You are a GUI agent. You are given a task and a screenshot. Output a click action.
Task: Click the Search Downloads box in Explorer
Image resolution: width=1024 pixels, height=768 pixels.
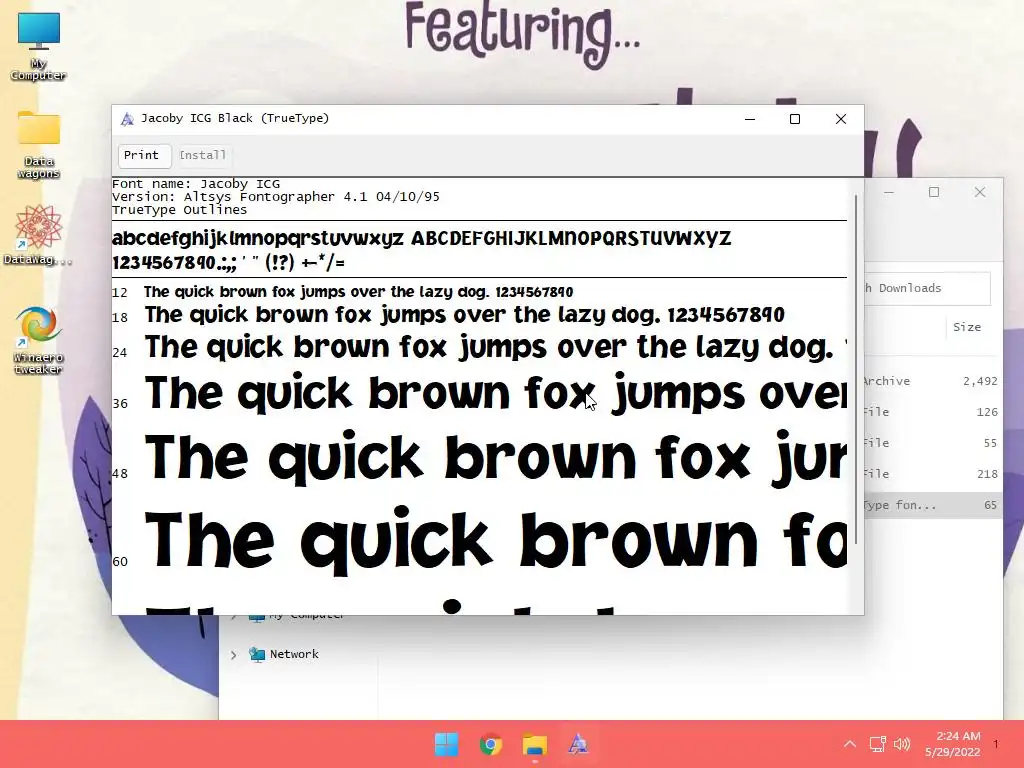coord(927,288)
